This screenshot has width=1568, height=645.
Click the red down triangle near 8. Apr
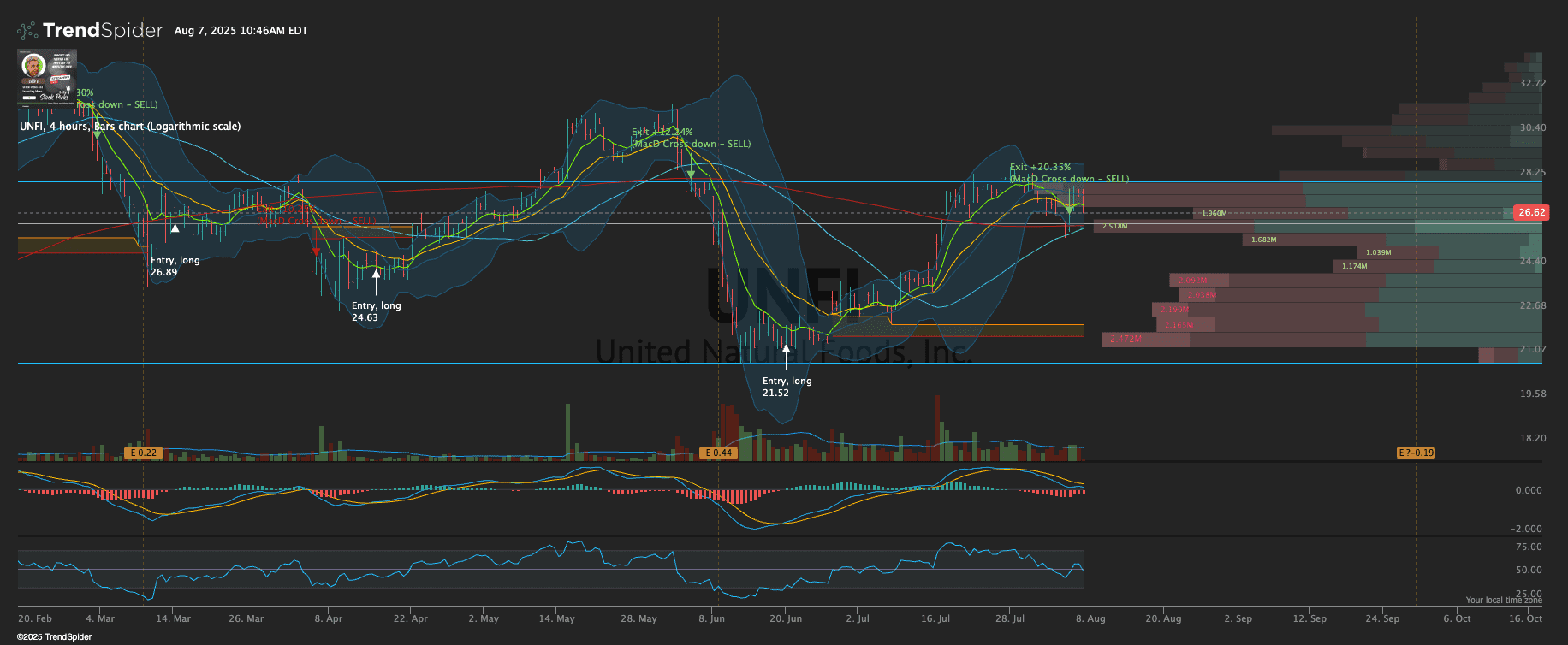click(x=315, y=251)
